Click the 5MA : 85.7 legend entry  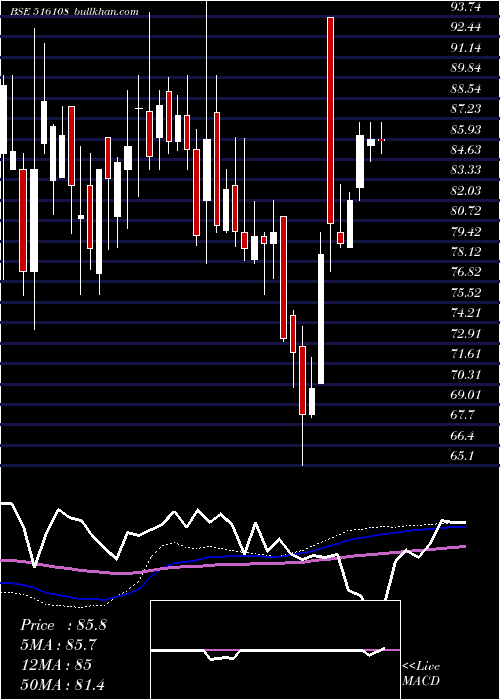point(59,645)
